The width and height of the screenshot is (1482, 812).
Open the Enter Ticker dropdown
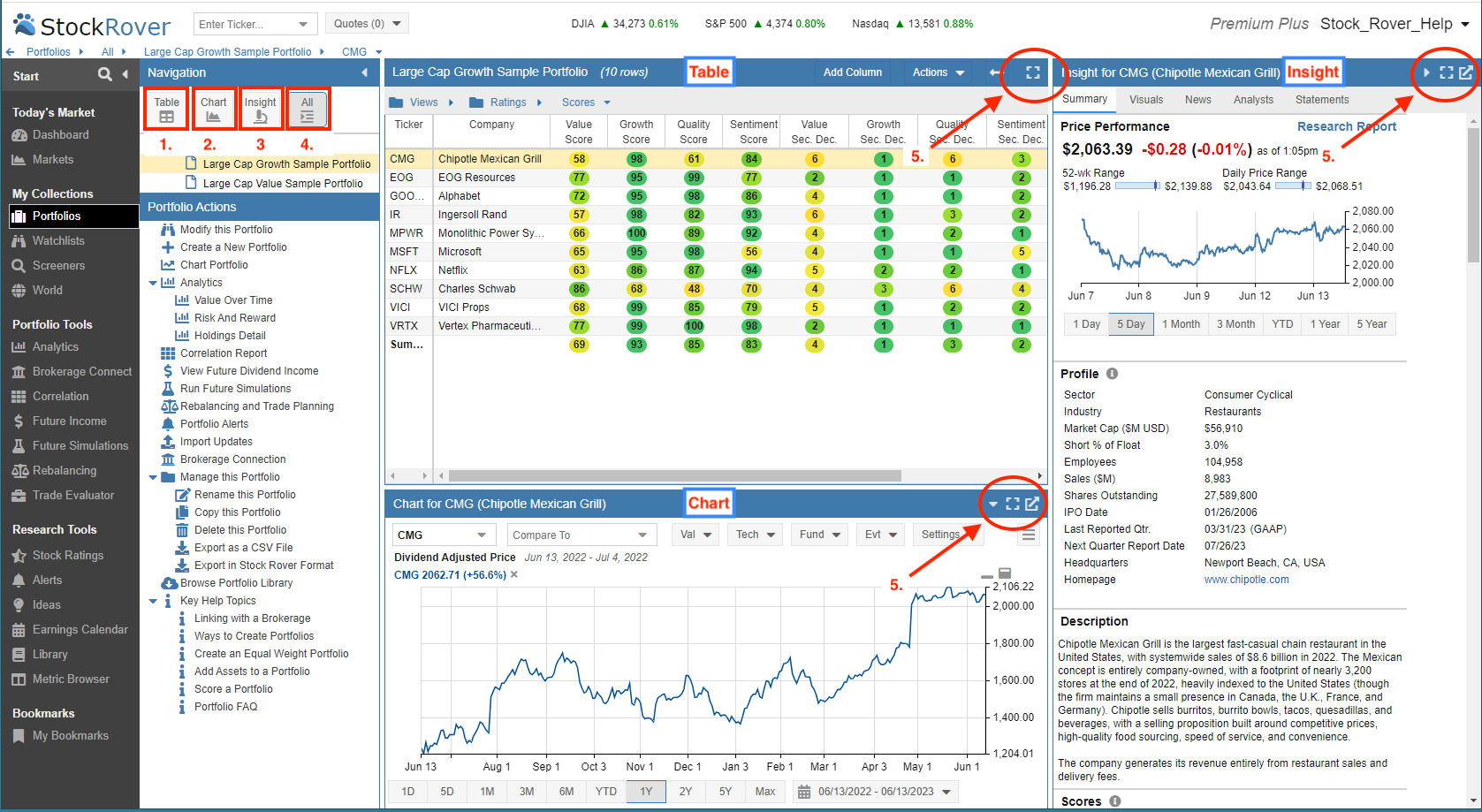[x=303, y=24]
